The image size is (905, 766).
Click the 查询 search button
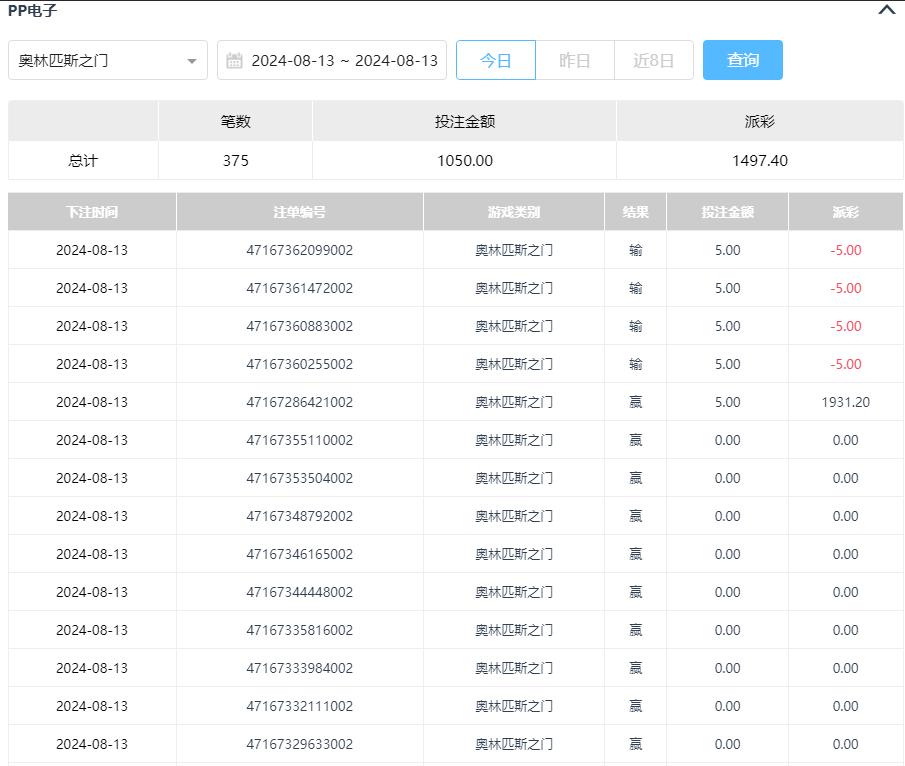[x=743, y=60]
